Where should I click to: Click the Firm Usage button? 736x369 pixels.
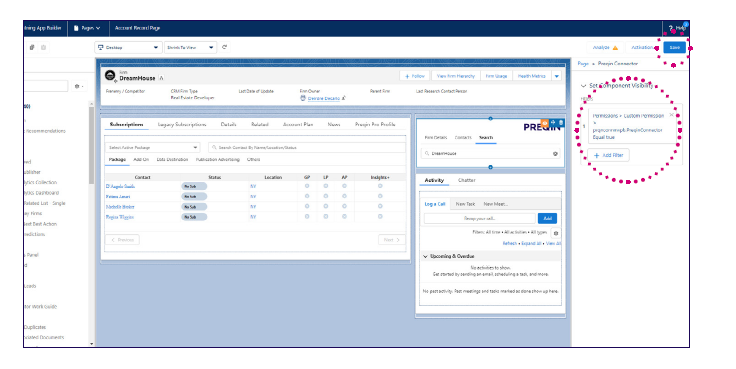point(496,76)
